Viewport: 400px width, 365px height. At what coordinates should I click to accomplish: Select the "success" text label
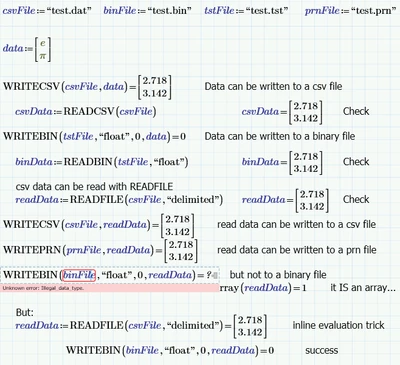coord(321,350)
